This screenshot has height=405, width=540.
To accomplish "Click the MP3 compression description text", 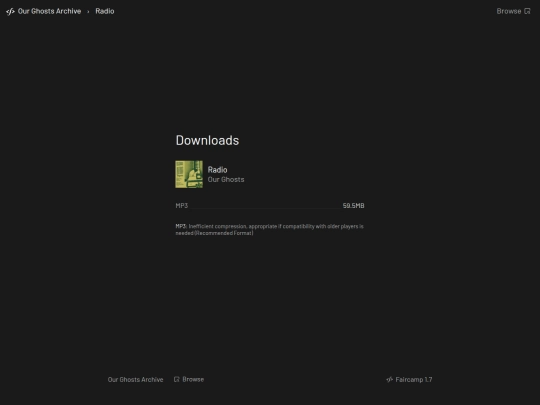I will [x=270, y=230].
